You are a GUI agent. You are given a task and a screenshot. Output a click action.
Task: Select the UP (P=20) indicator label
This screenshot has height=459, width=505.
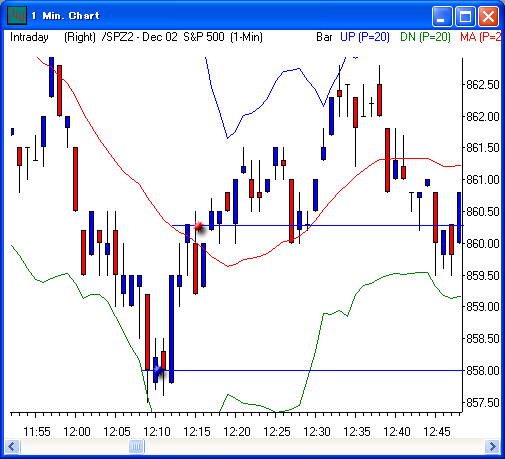365,37
